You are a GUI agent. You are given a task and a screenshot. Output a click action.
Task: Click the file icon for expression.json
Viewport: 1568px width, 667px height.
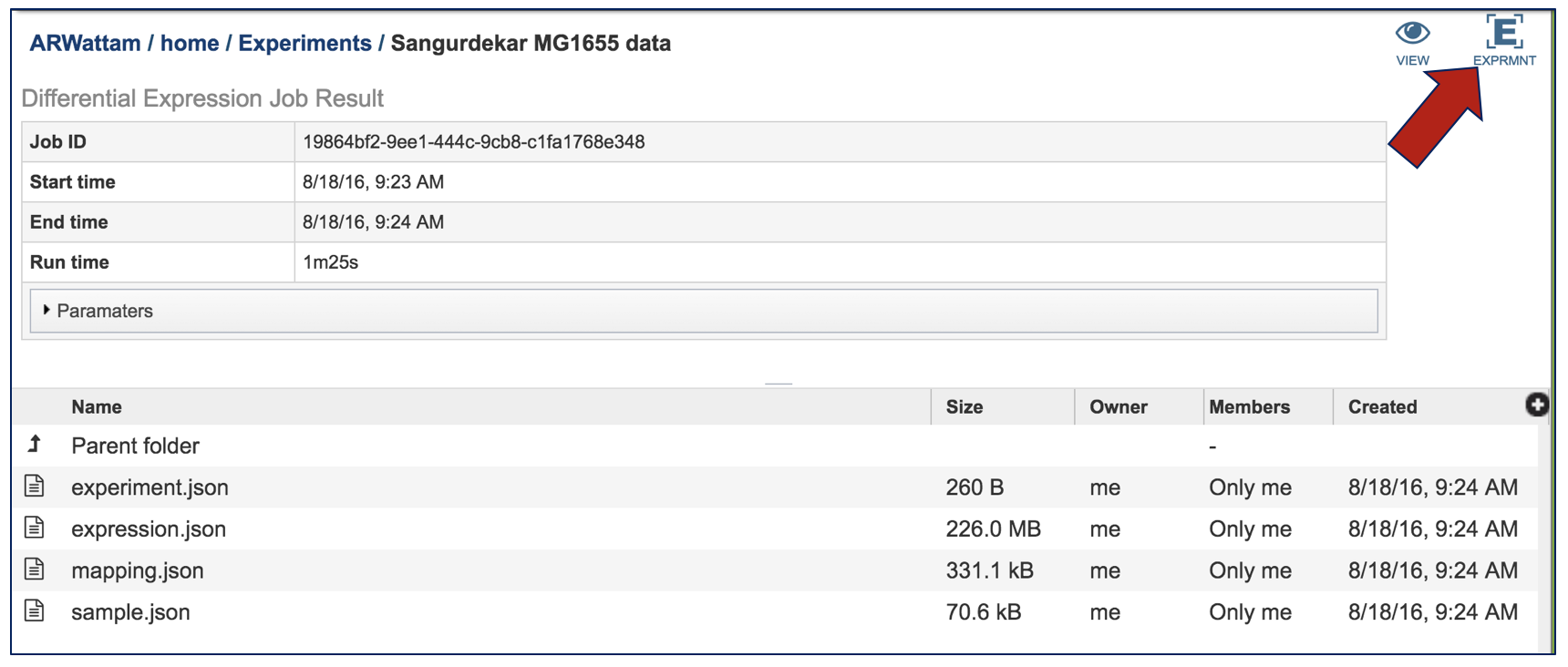pos(35,528)
